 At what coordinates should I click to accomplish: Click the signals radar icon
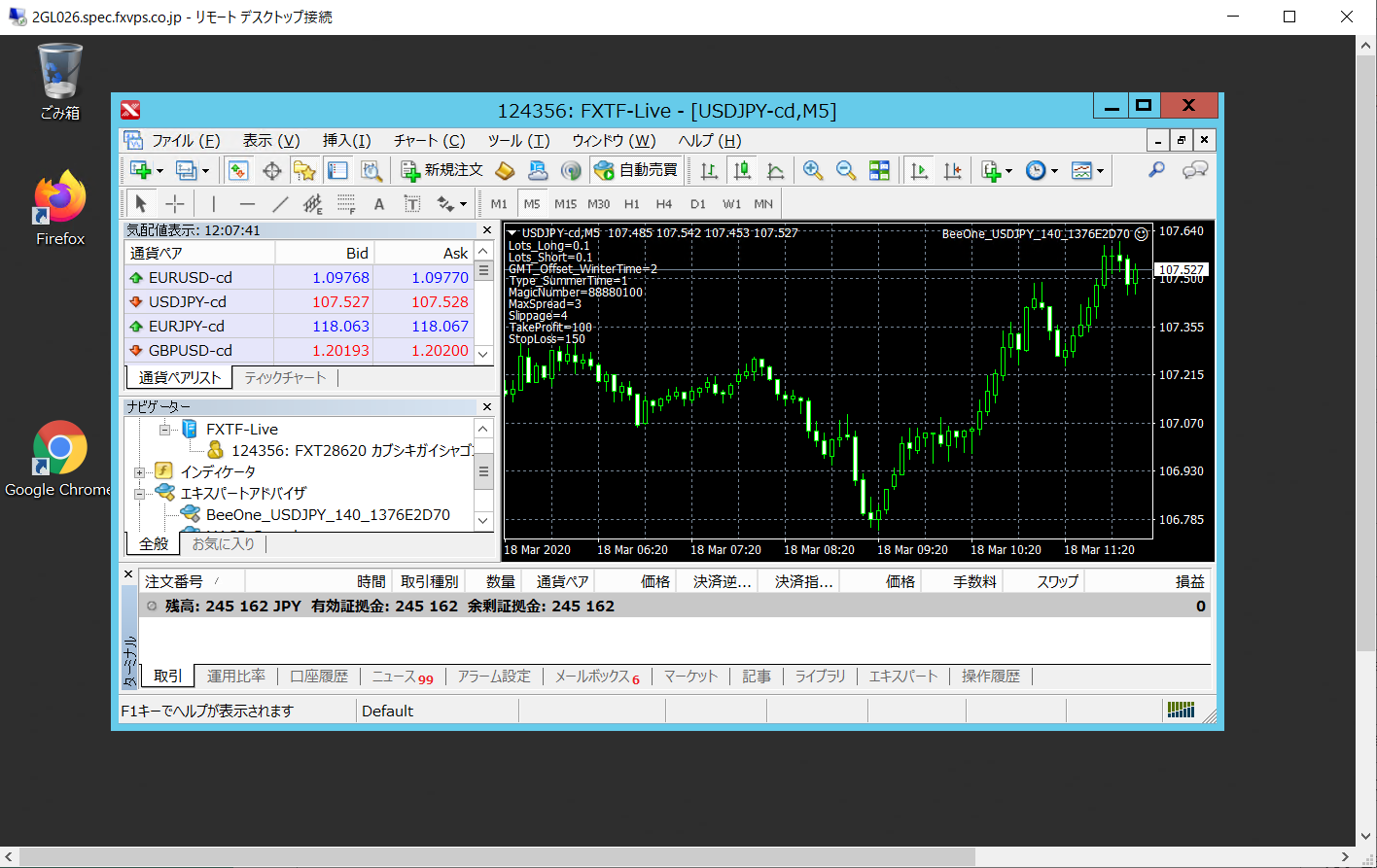571,170
